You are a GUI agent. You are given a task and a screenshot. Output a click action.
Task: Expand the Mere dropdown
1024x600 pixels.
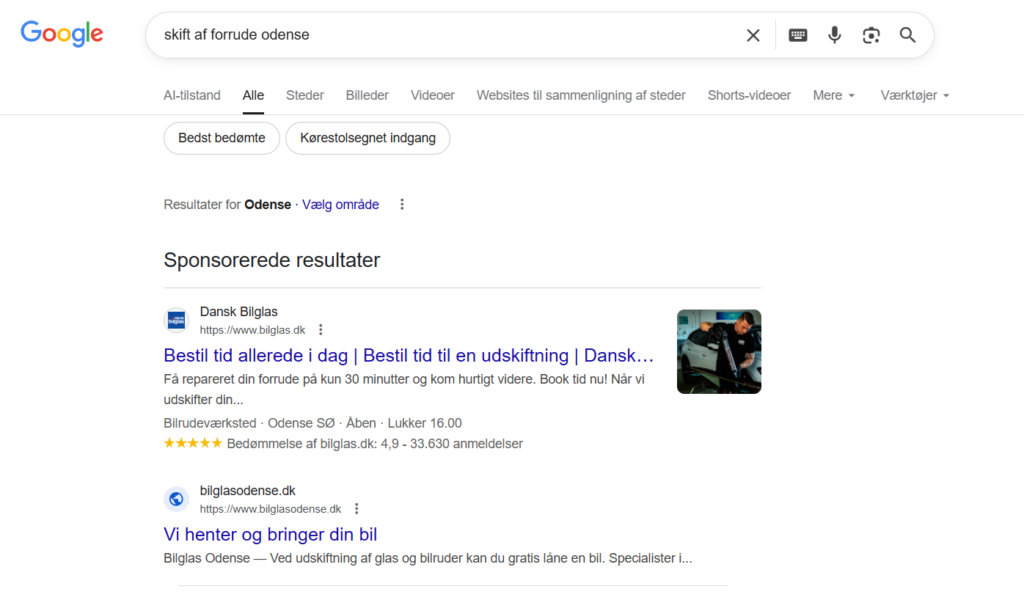click(x=834, y=95)
